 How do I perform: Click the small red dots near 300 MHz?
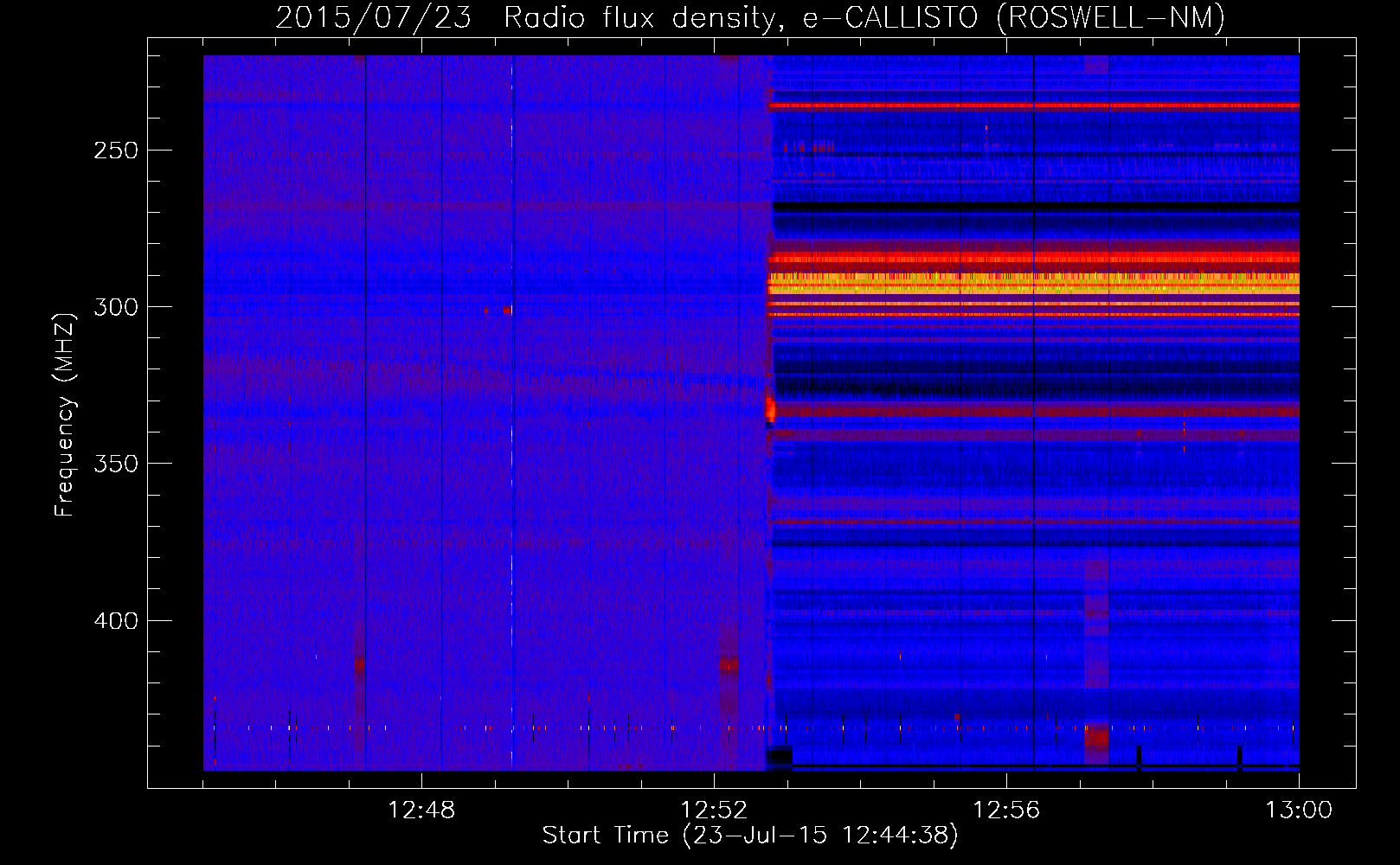(x=498, y=309)
